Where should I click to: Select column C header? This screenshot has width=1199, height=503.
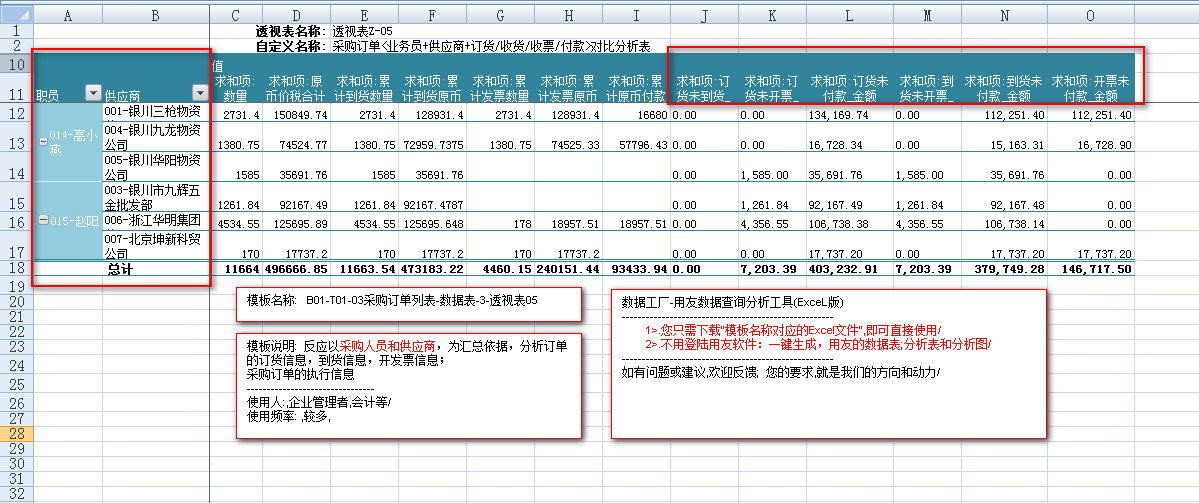point(235,16)
